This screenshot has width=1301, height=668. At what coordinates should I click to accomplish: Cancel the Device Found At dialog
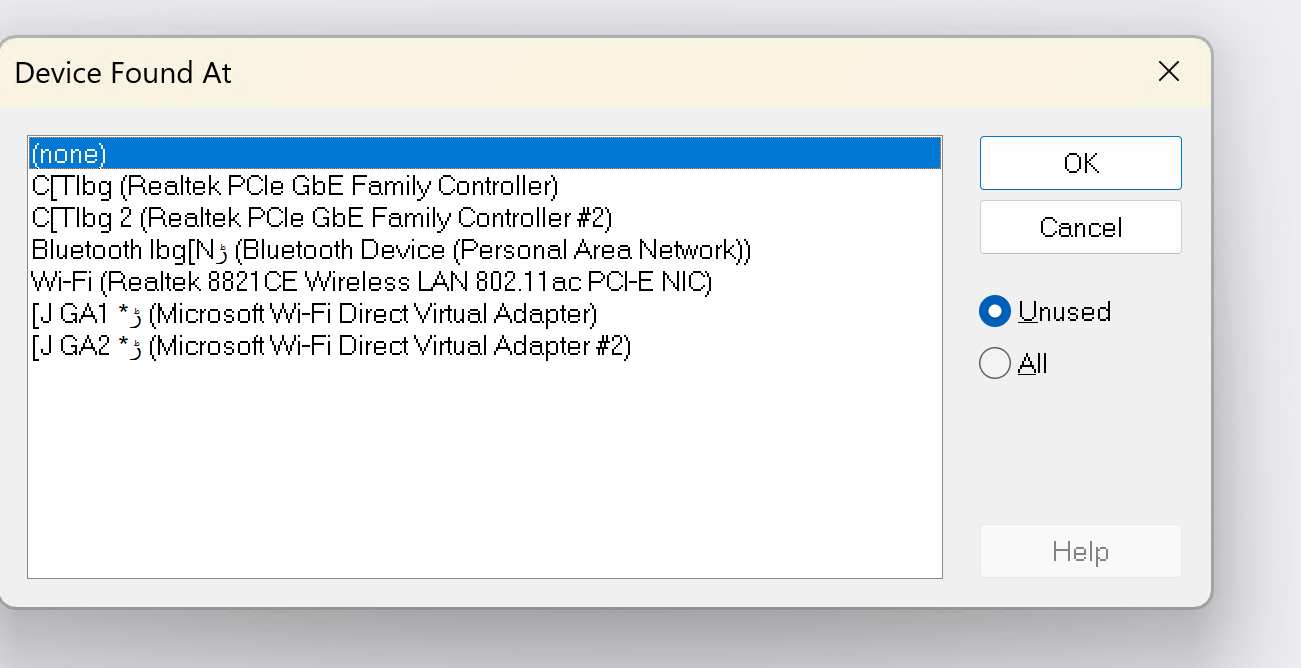tap(1080, 227)
